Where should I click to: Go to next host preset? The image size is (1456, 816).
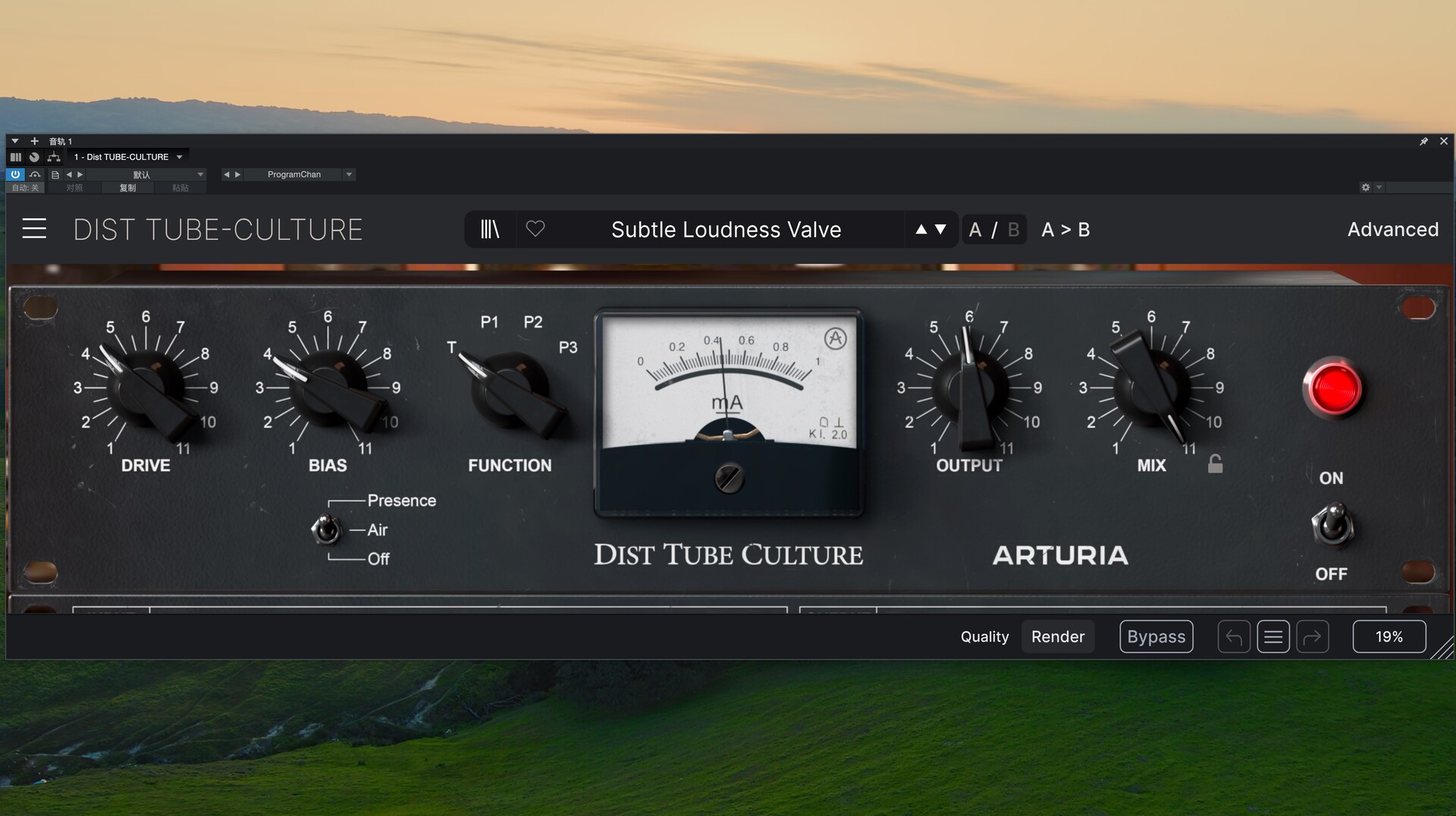(x=80, y=174)
